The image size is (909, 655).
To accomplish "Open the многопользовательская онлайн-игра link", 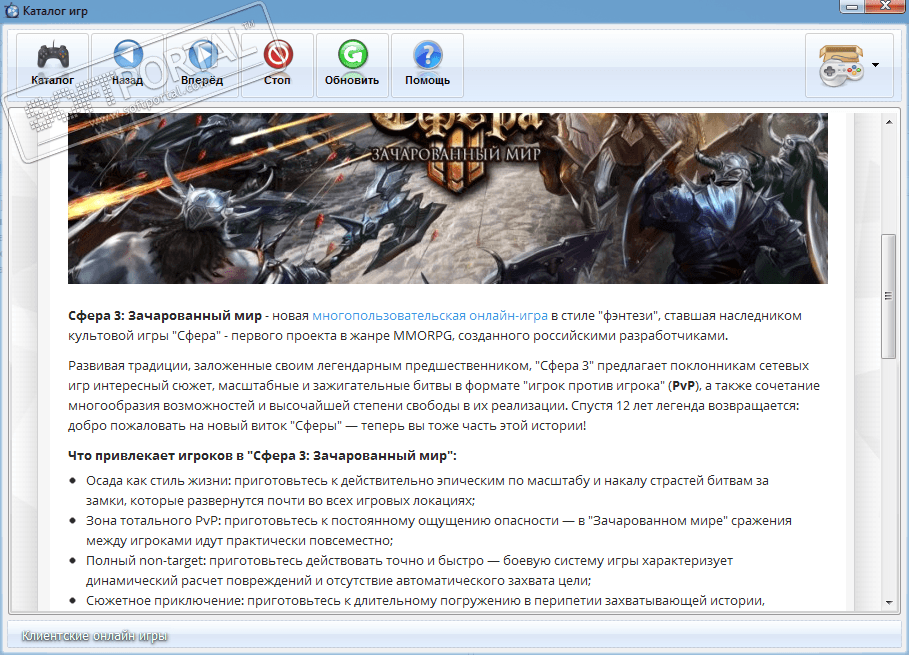I will pos(430,316).
